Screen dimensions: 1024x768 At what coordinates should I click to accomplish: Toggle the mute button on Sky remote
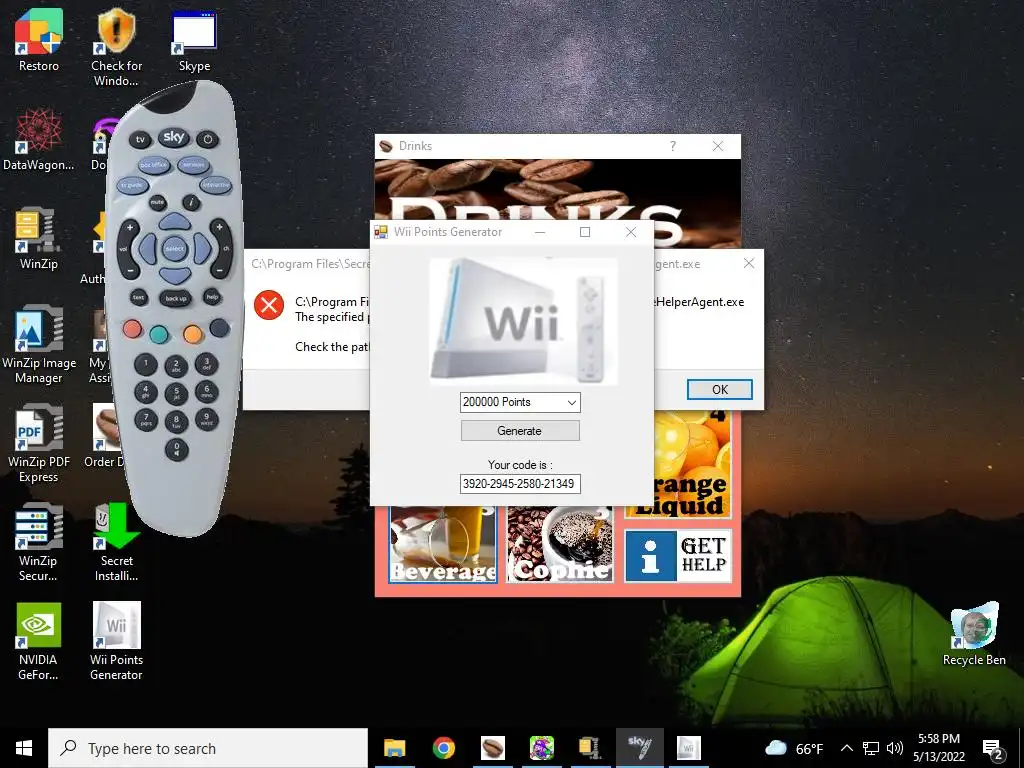pyautogui.click(x=157, y=202)
